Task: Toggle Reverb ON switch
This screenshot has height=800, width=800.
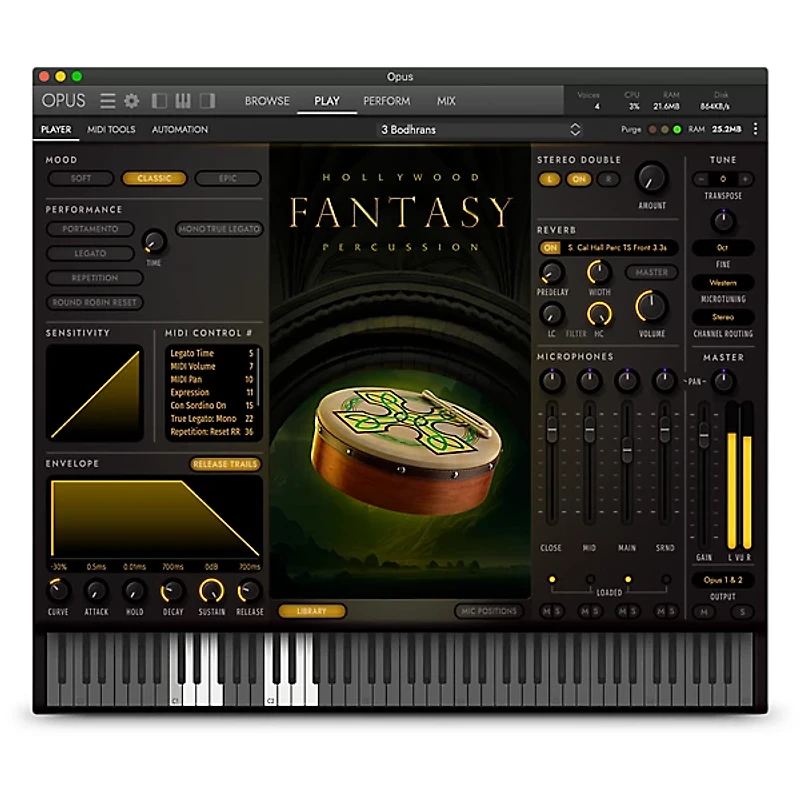Action: tap(550, 248)
